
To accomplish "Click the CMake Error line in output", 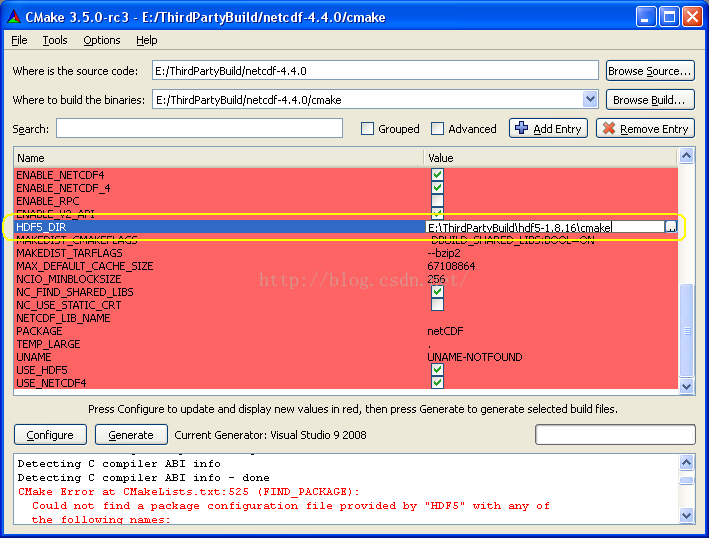I will click(x=189, y=491).
